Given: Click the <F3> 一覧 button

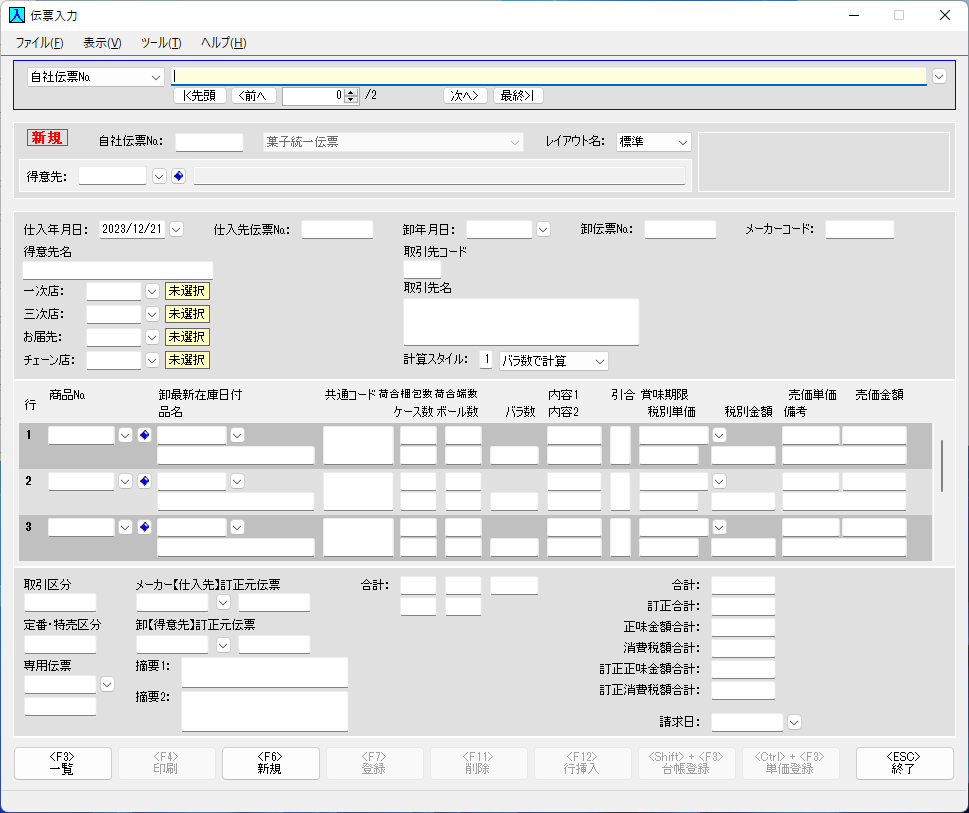Looking at the screenshot, I should click(x=63, y=764).
